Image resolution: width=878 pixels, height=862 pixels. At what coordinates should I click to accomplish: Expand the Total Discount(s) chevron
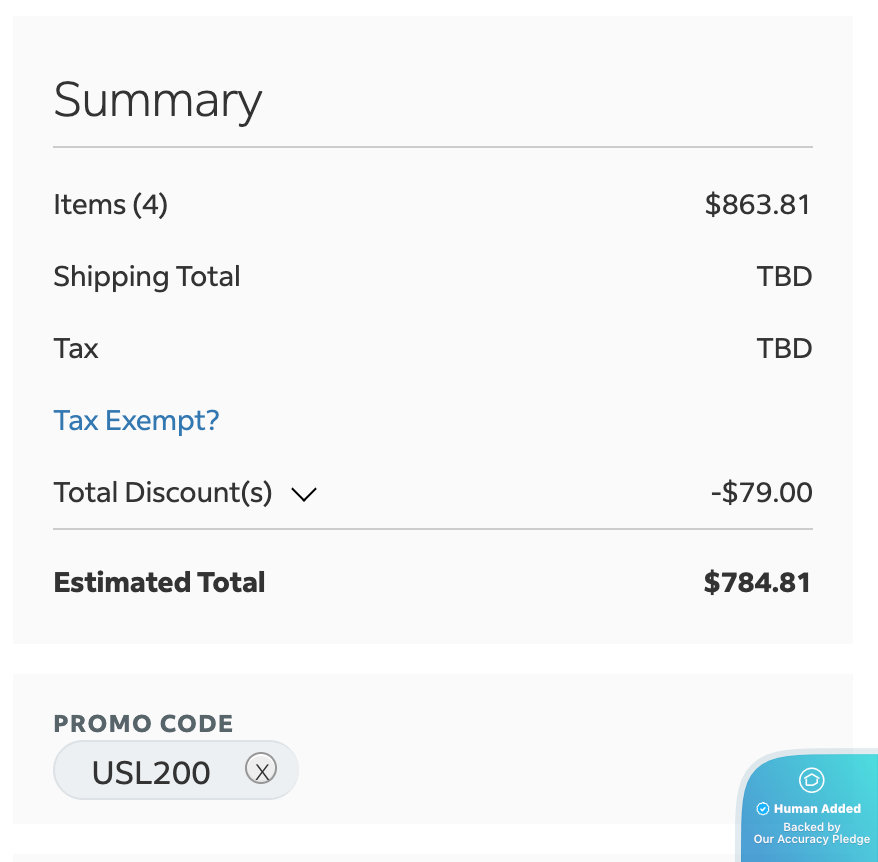tap(303, 493)
